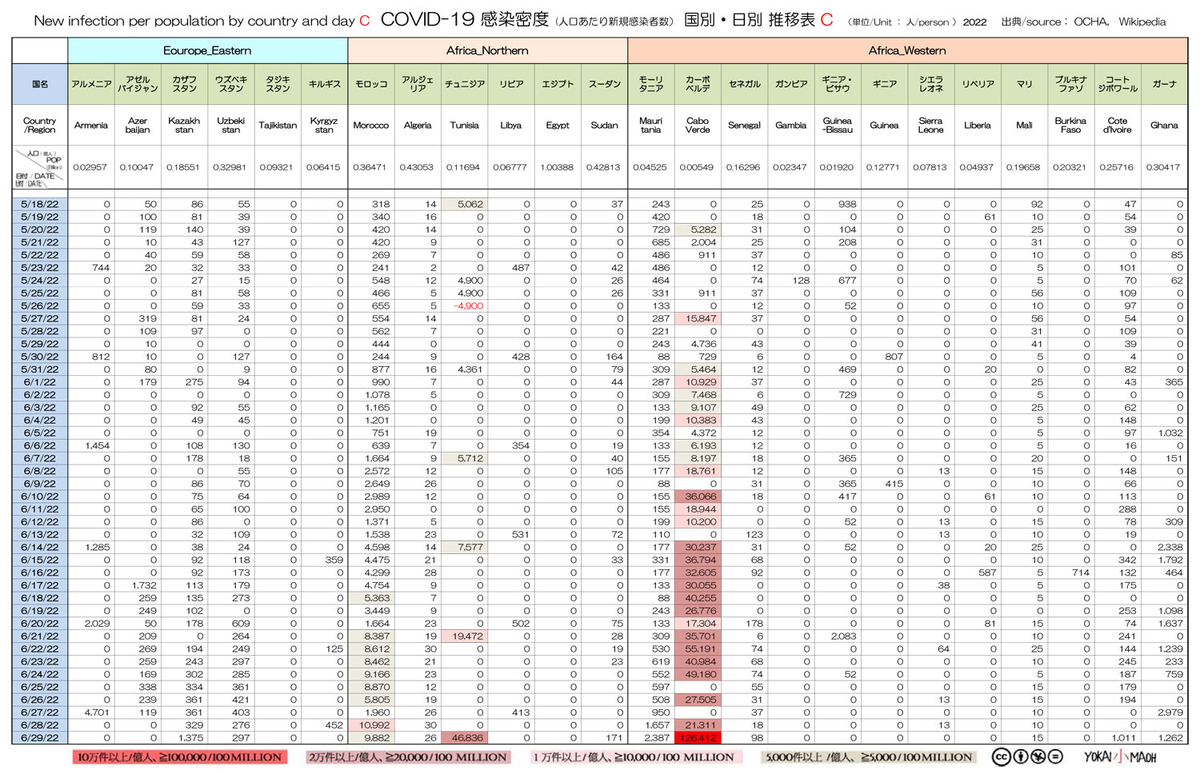This screenshot has width=1200, height=774.
Task: Click Cabo Verde value 126,412
Action: click(697, 740)
